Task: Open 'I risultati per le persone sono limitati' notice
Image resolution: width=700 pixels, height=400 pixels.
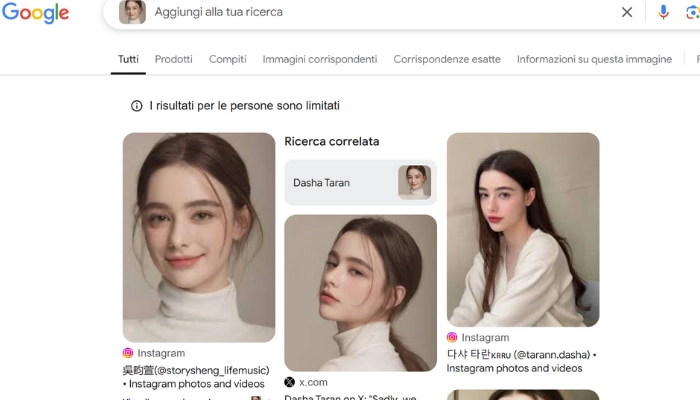Action: coord(245,106)
